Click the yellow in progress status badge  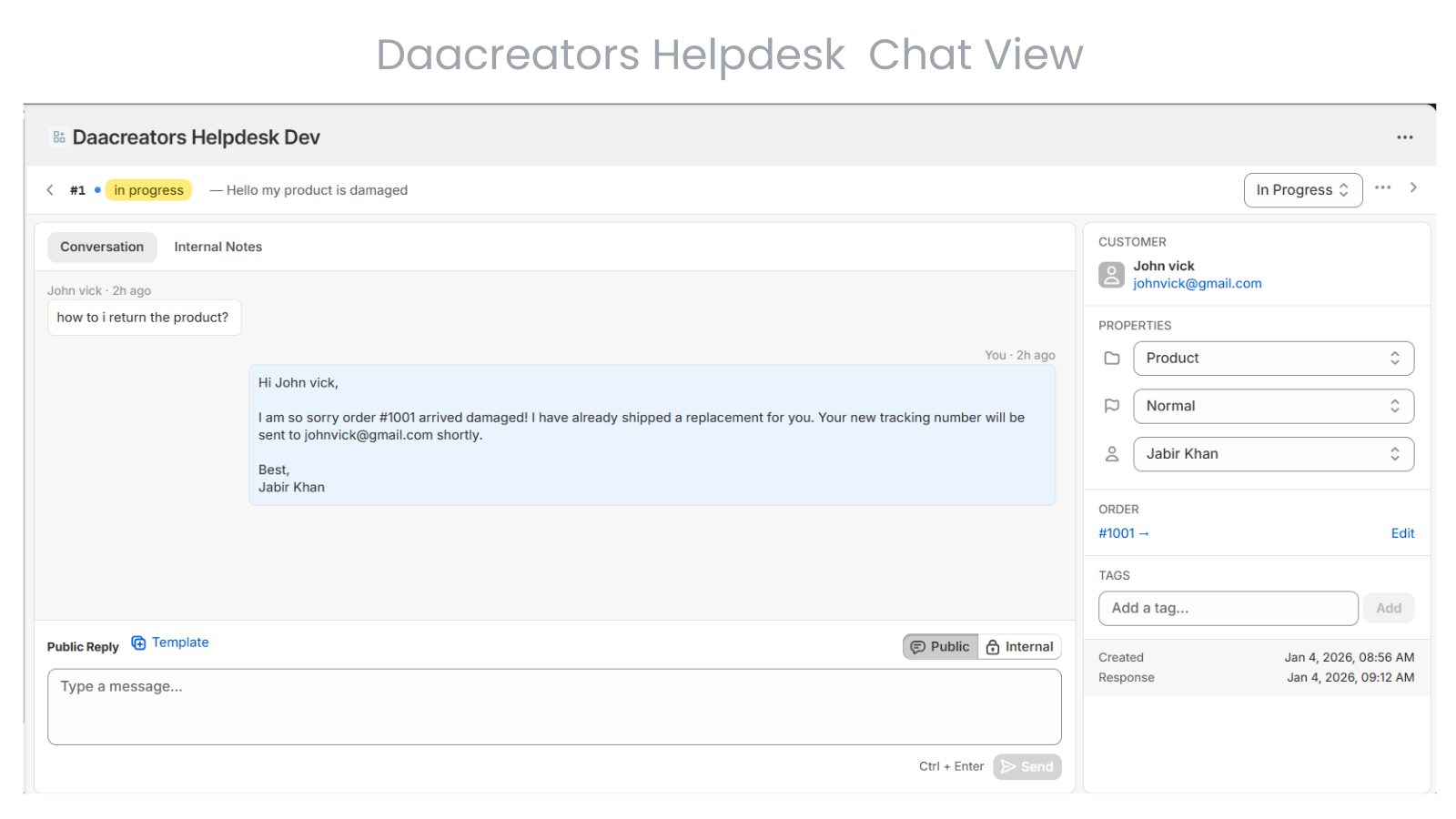[x=148, y=189]
